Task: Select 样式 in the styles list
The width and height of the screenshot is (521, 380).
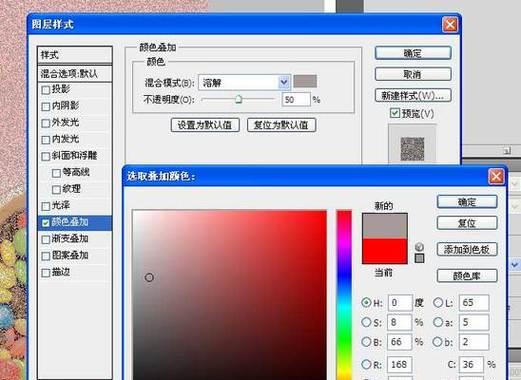Action: click(75, 55)
